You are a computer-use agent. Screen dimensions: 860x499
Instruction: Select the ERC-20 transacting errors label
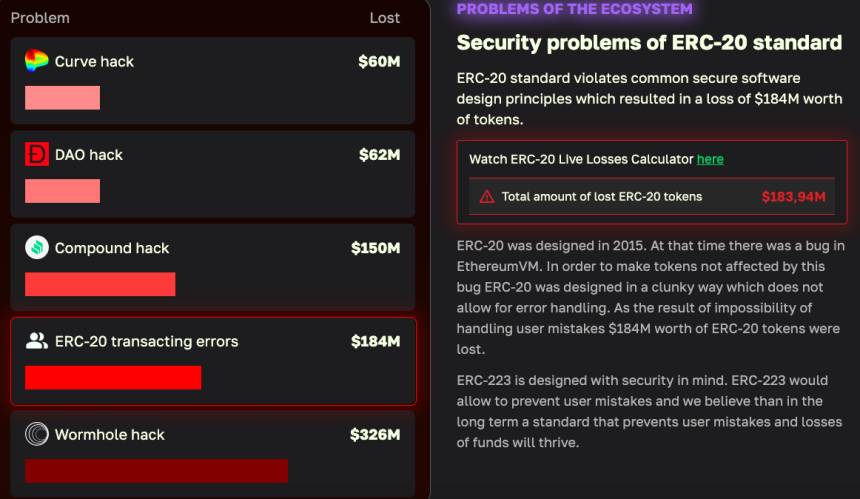146,342
